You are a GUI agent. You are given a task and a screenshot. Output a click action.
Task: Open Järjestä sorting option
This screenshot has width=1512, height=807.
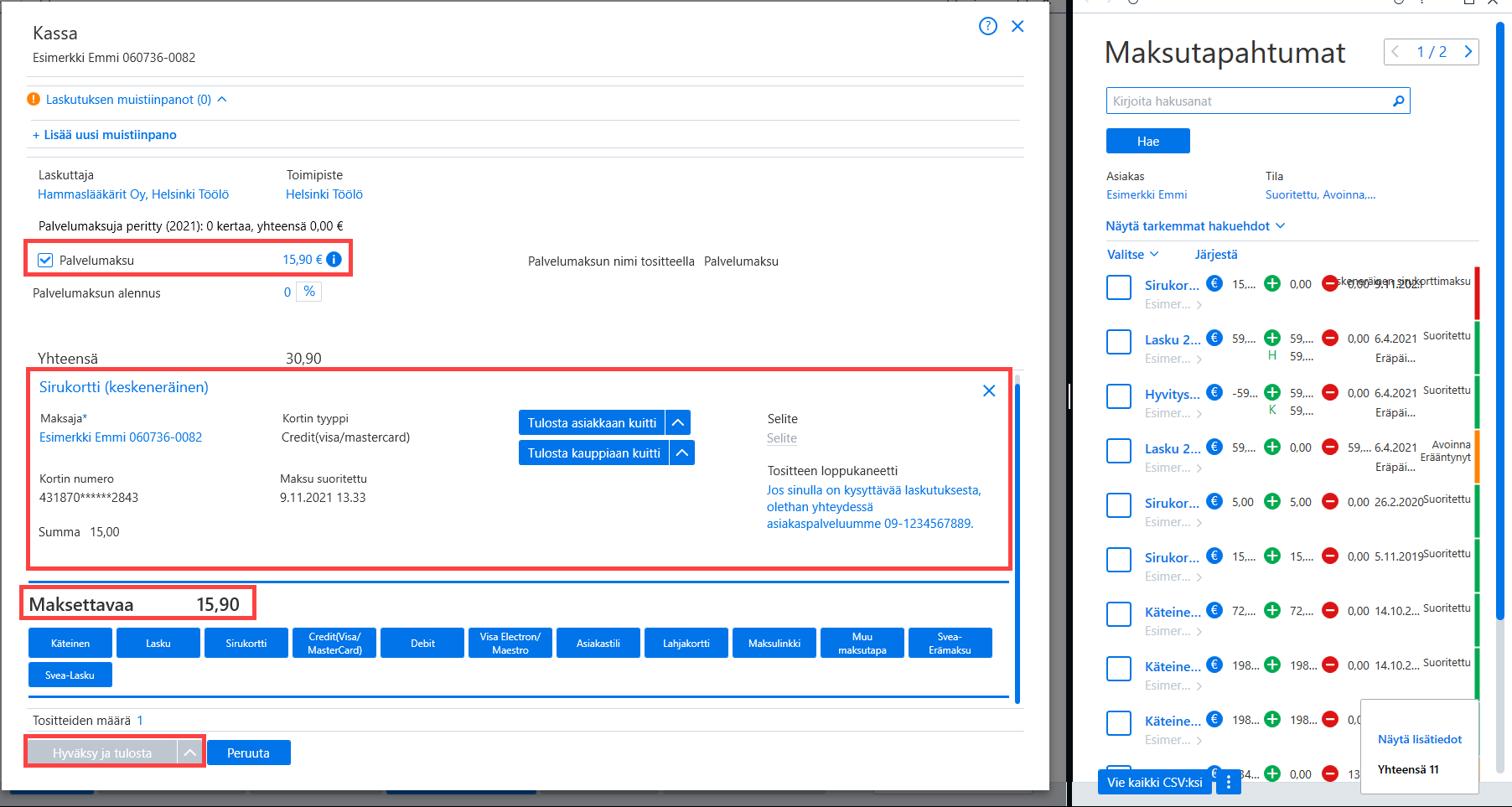click(1216, 254)
